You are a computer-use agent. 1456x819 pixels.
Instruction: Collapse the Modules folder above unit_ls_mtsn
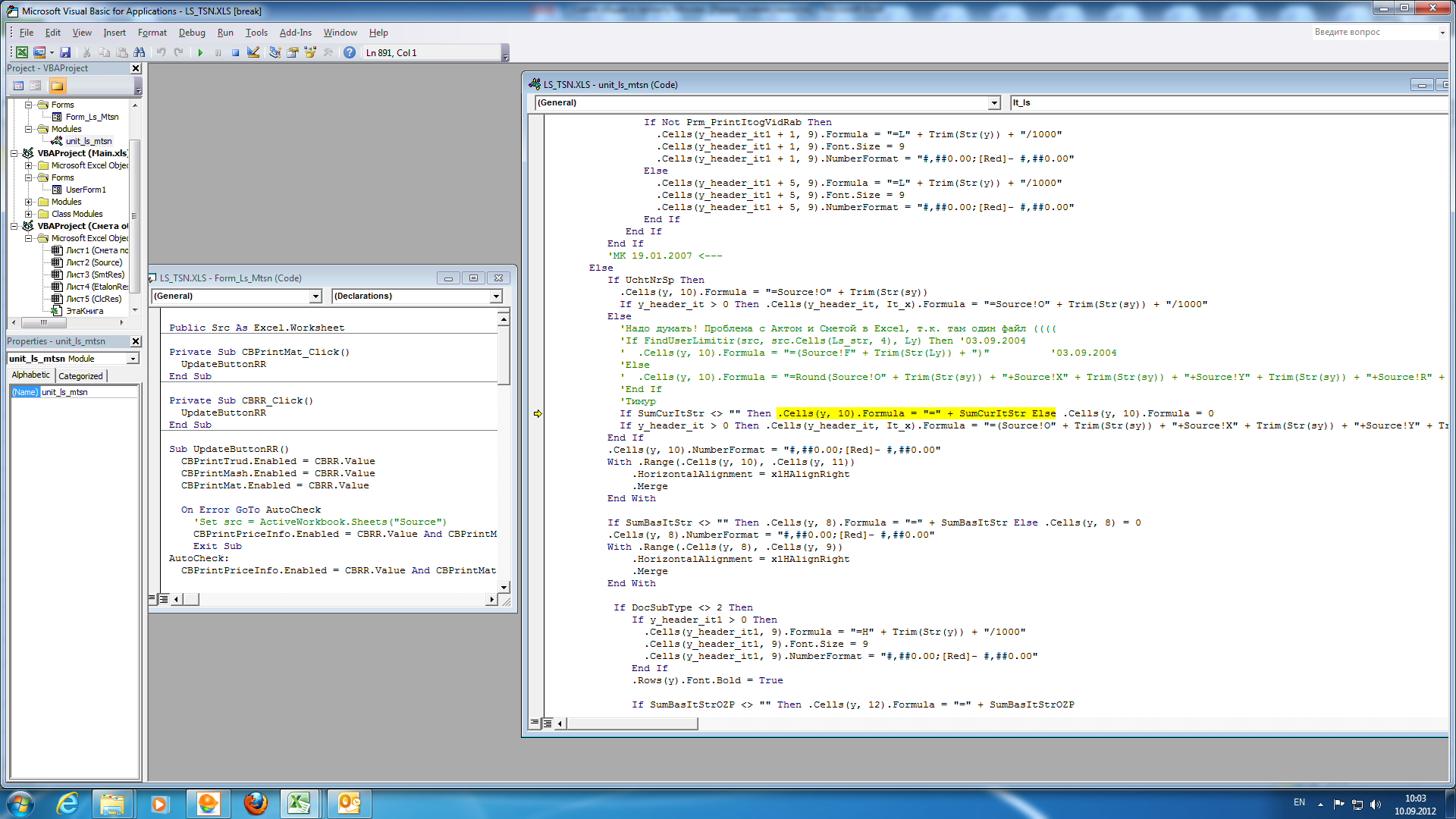(29, 129)
